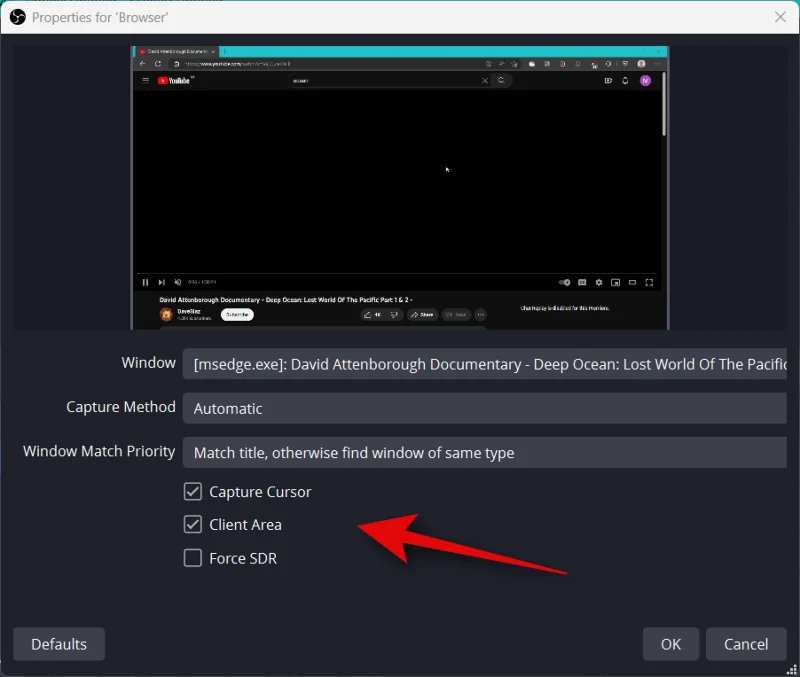This screenshot has width=800, height=677.
Task: Click the address bar URL in the preview
Action: click(x=238, y=64)
